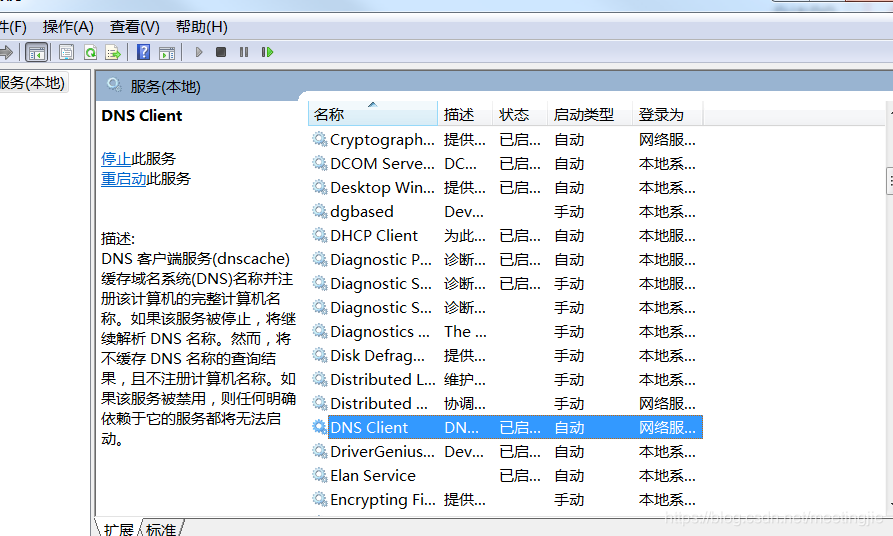Click the gear icon beside Elan Service

[319, 475]
